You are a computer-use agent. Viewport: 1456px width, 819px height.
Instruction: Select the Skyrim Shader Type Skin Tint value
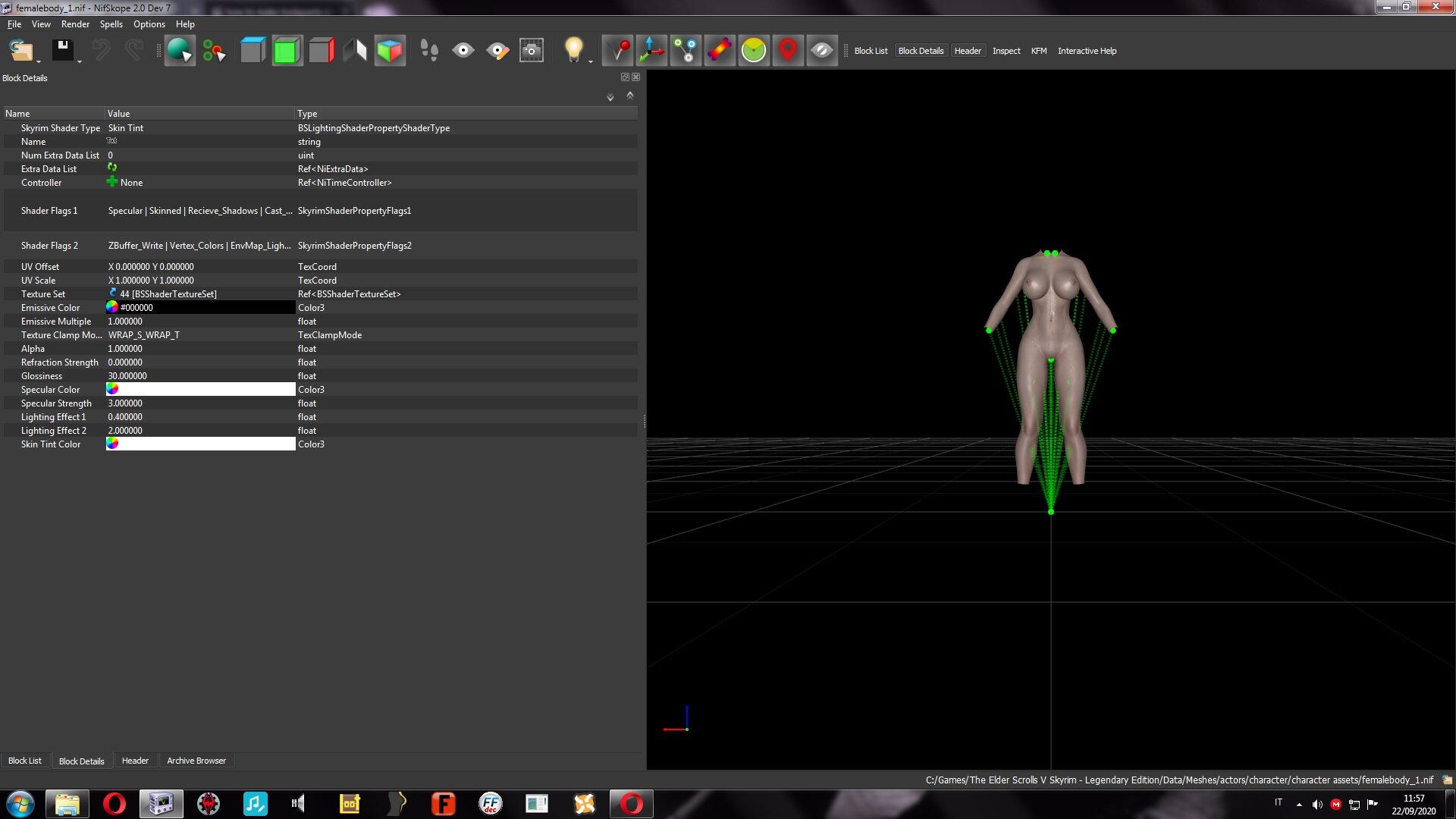tap(125, 128)
